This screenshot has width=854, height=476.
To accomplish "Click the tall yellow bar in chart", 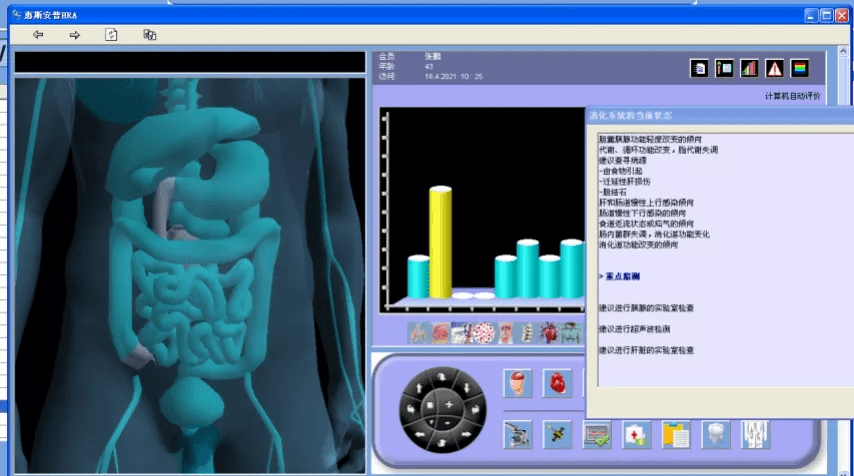I will pyautogui.click(x=440, y=242).
